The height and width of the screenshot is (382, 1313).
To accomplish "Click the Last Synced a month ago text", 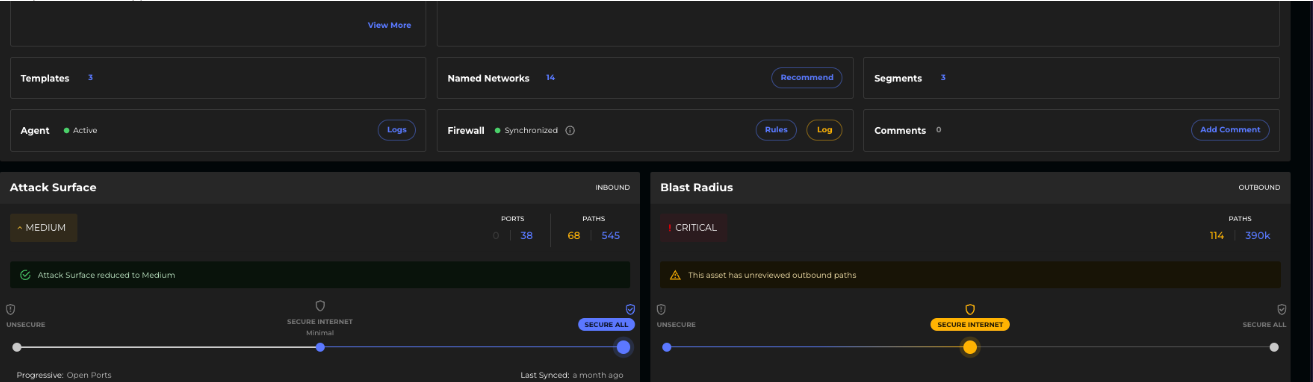I will point(572,375).
